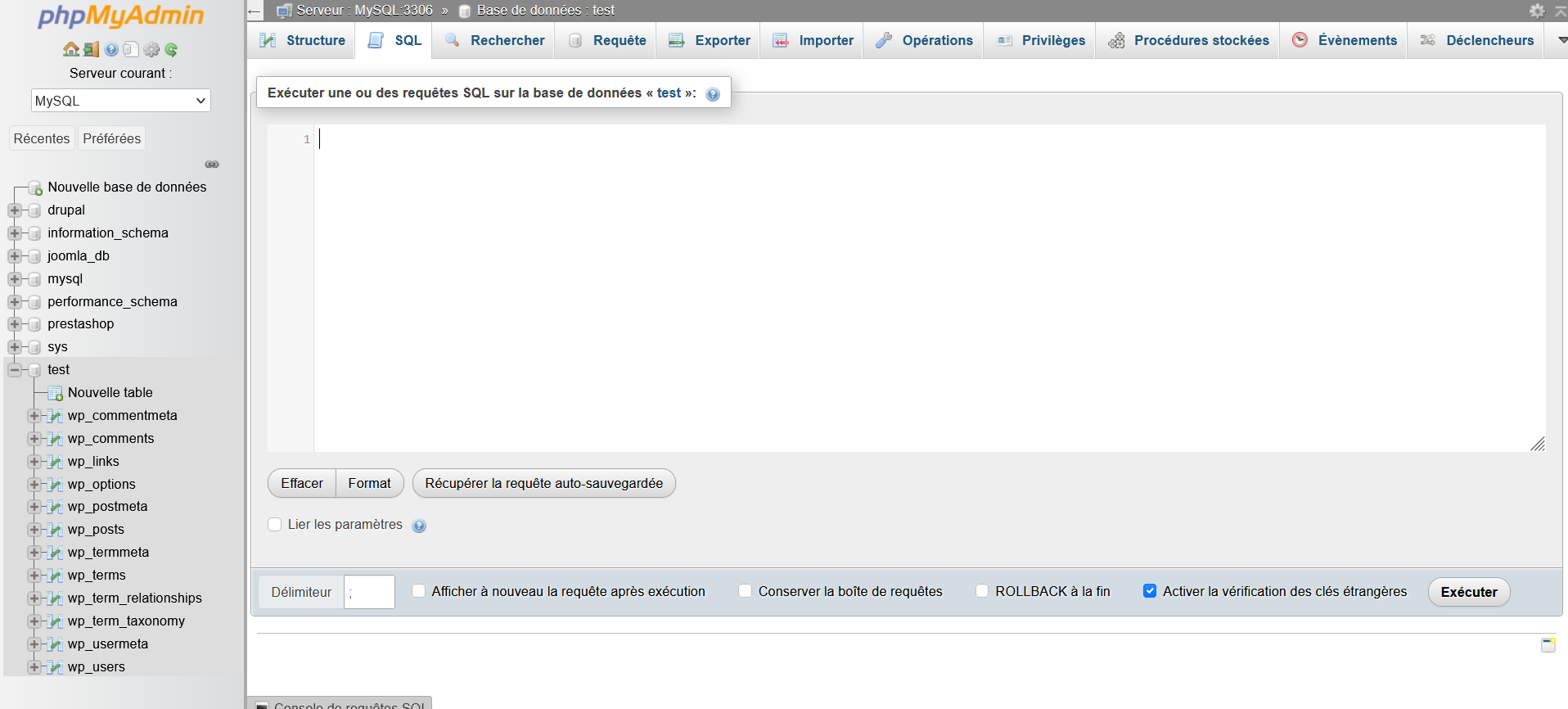Open the Importer tab
Viewport: 1568px width, 709px height.
pyautogui.click(x=812, y=41)
